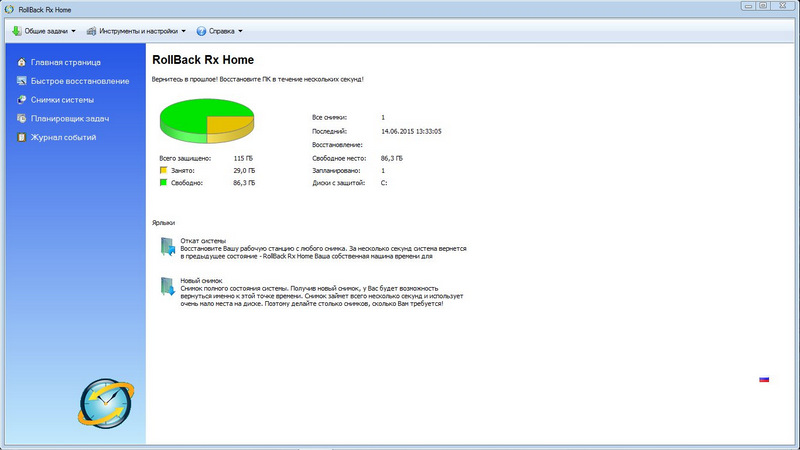Click the Восстановление label
The width and height of the screenshot is (800, 450).
click(337, 145)
